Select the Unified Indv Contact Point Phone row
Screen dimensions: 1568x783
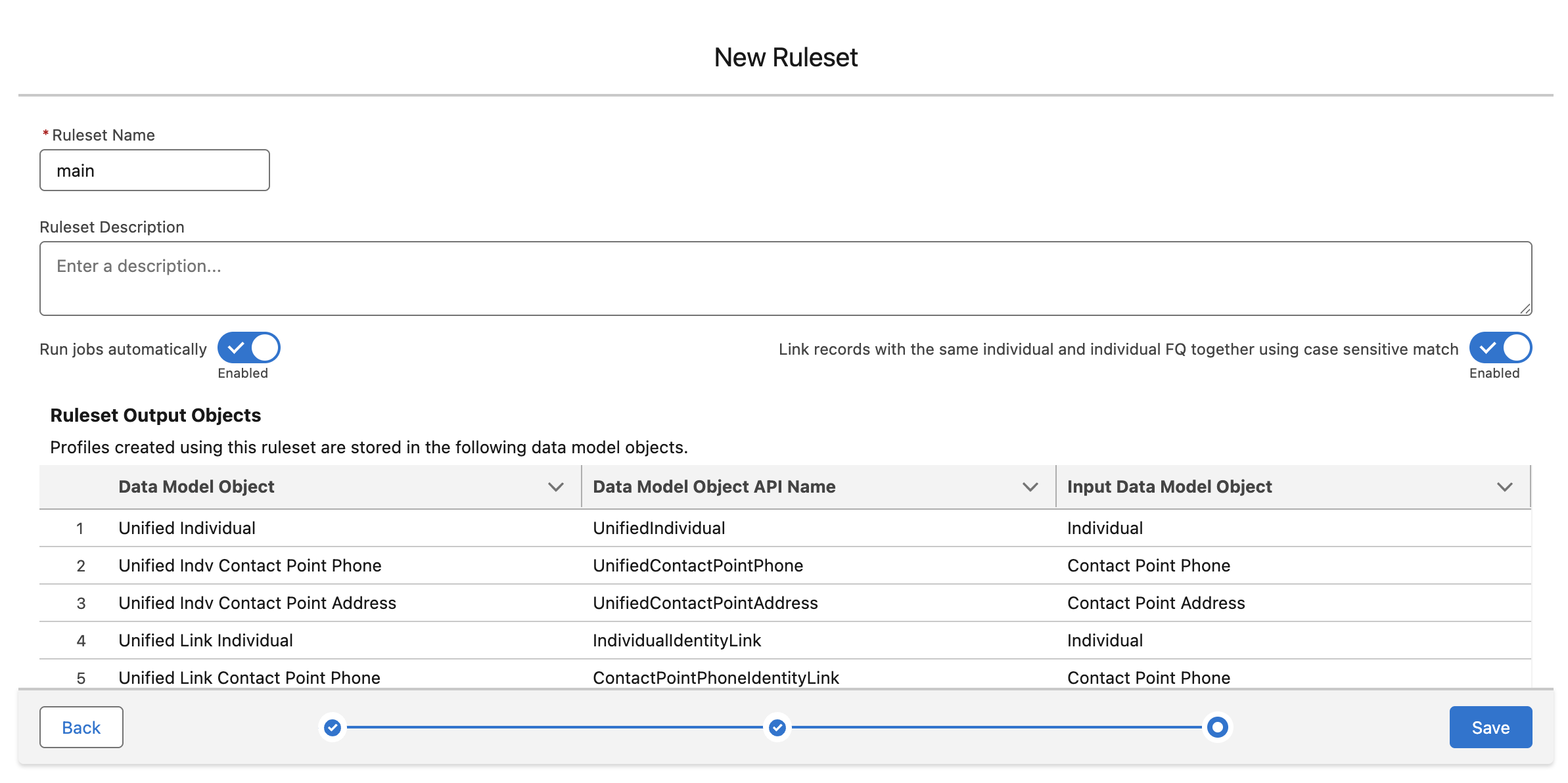tap(250, 565)
